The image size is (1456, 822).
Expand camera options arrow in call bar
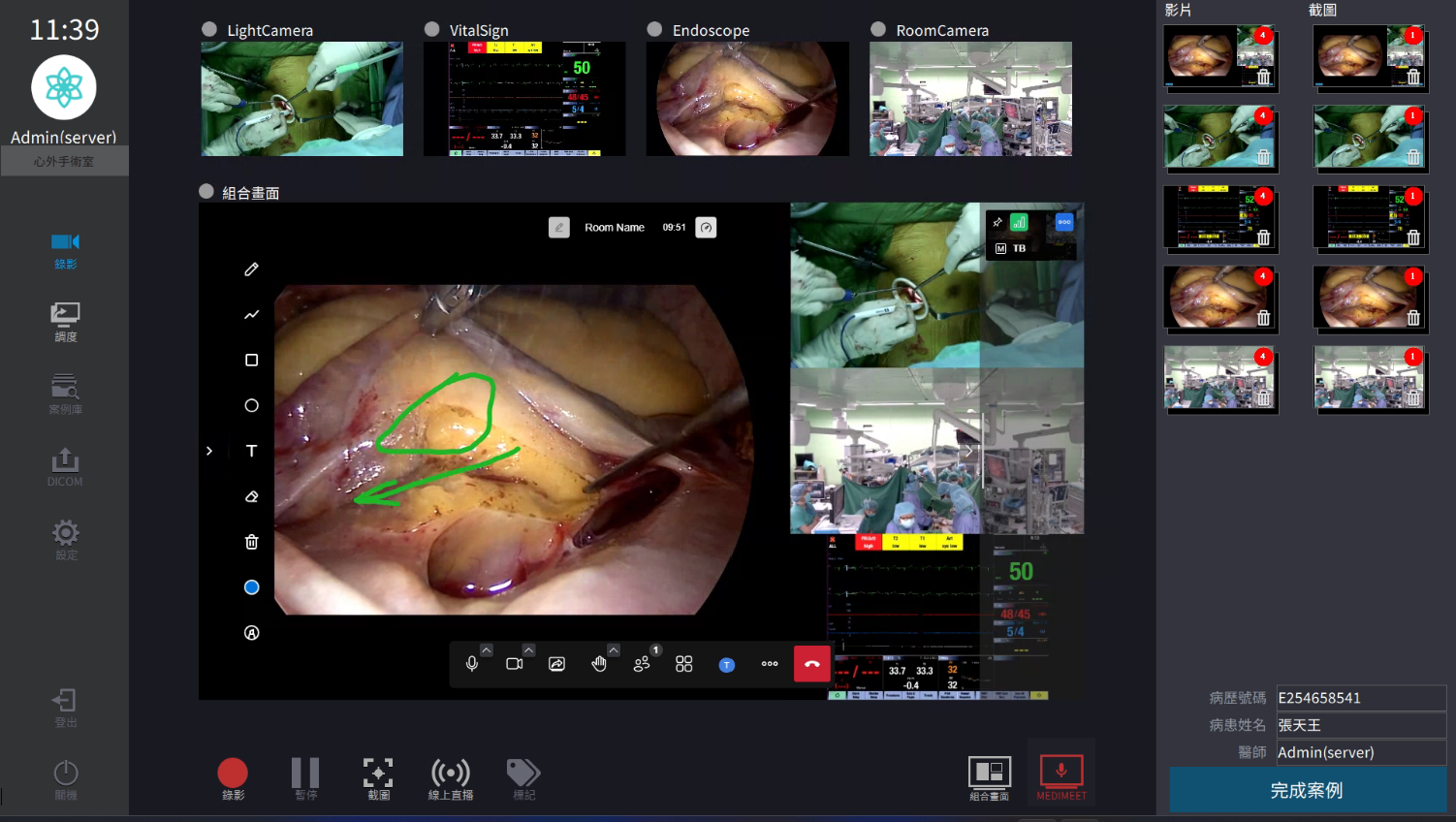tap(528, 650)
